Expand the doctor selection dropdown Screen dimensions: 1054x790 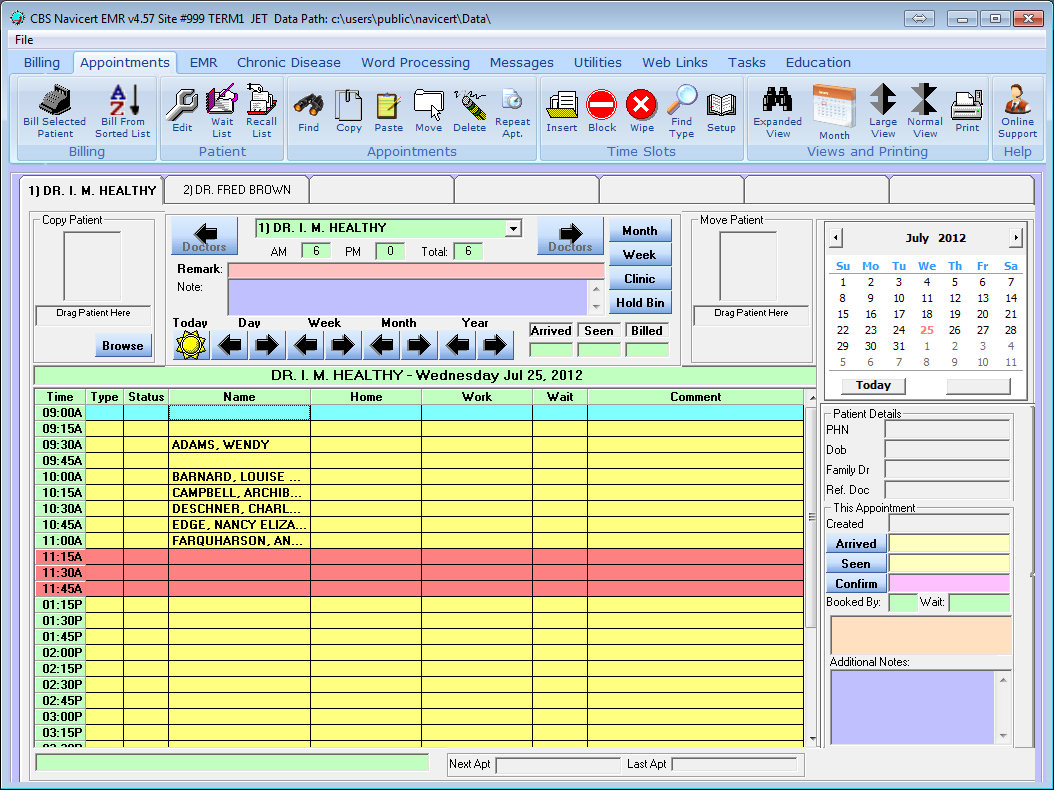513,228
